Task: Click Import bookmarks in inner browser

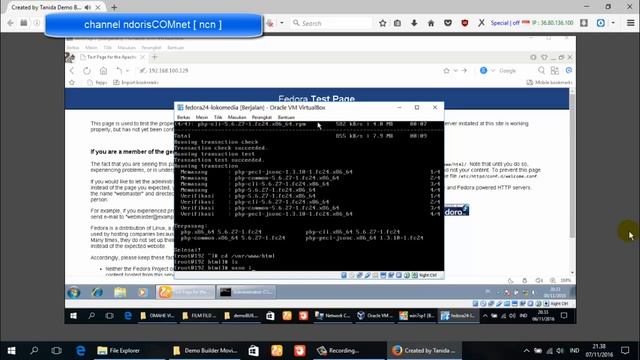Action: pyautogui.click(x=136, y=82)
